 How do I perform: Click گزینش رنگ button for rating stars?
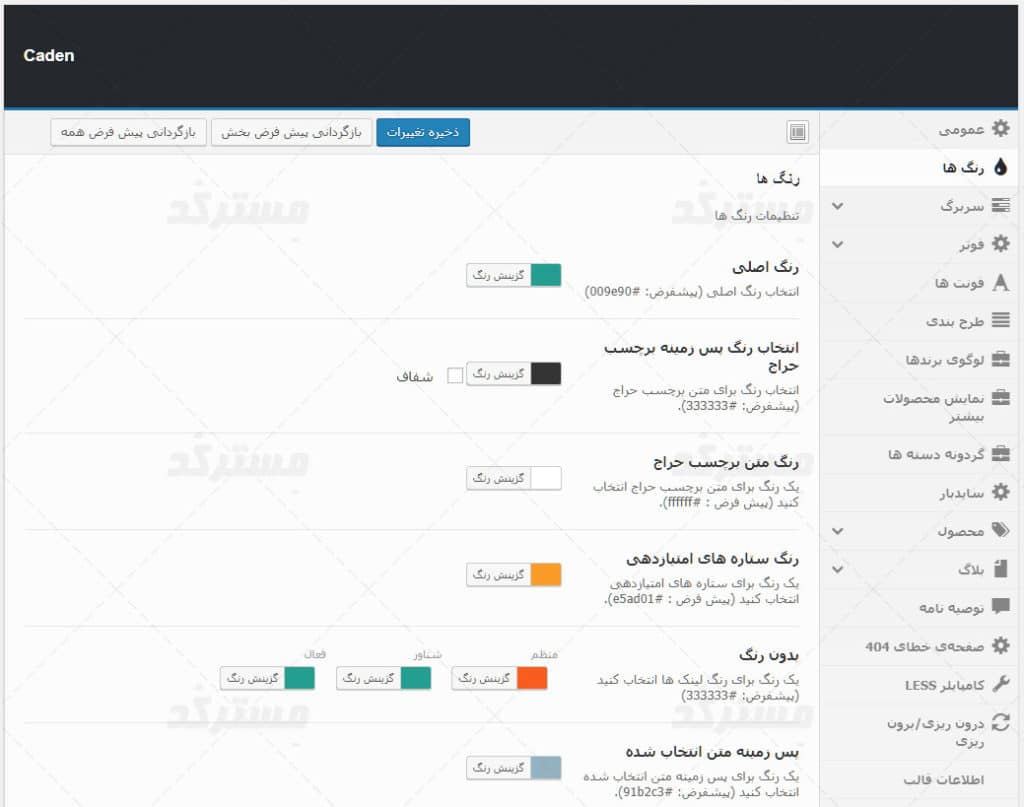click(x=499, y=575)
